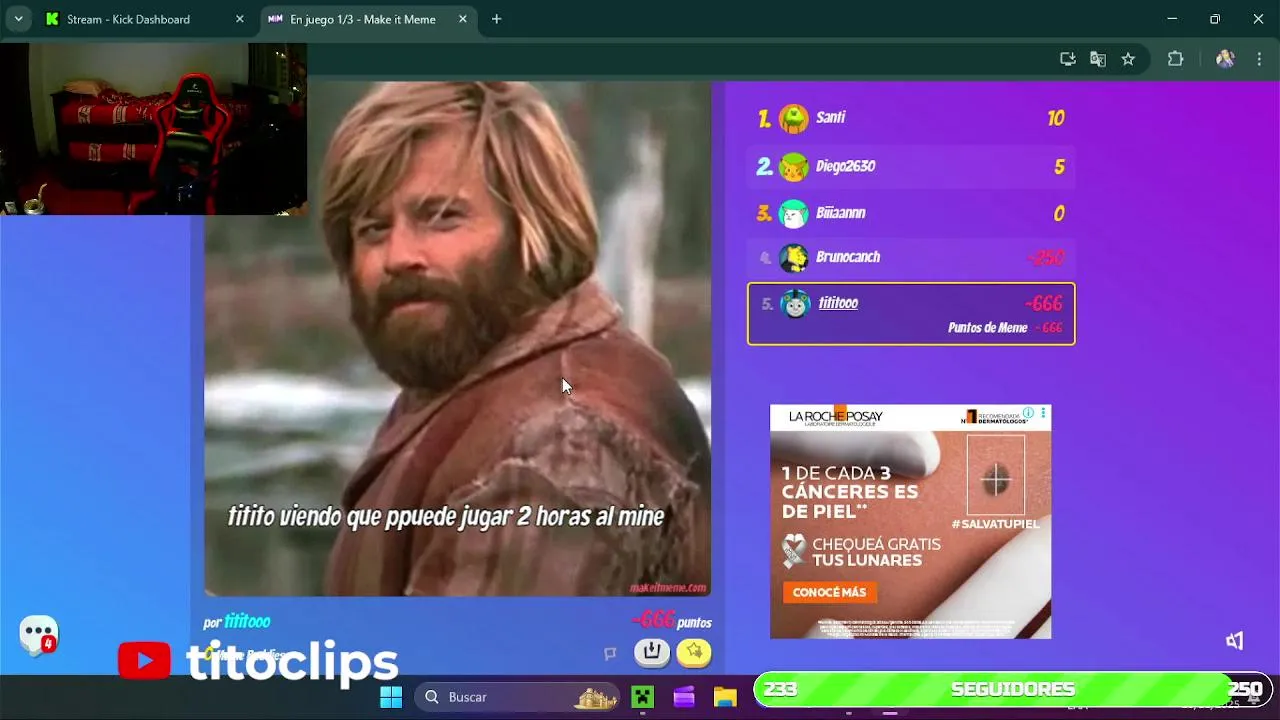Open the Windows Start menu
This screenshot has width=1280, height=720.
pyautogui.click(x=391, y=697)
